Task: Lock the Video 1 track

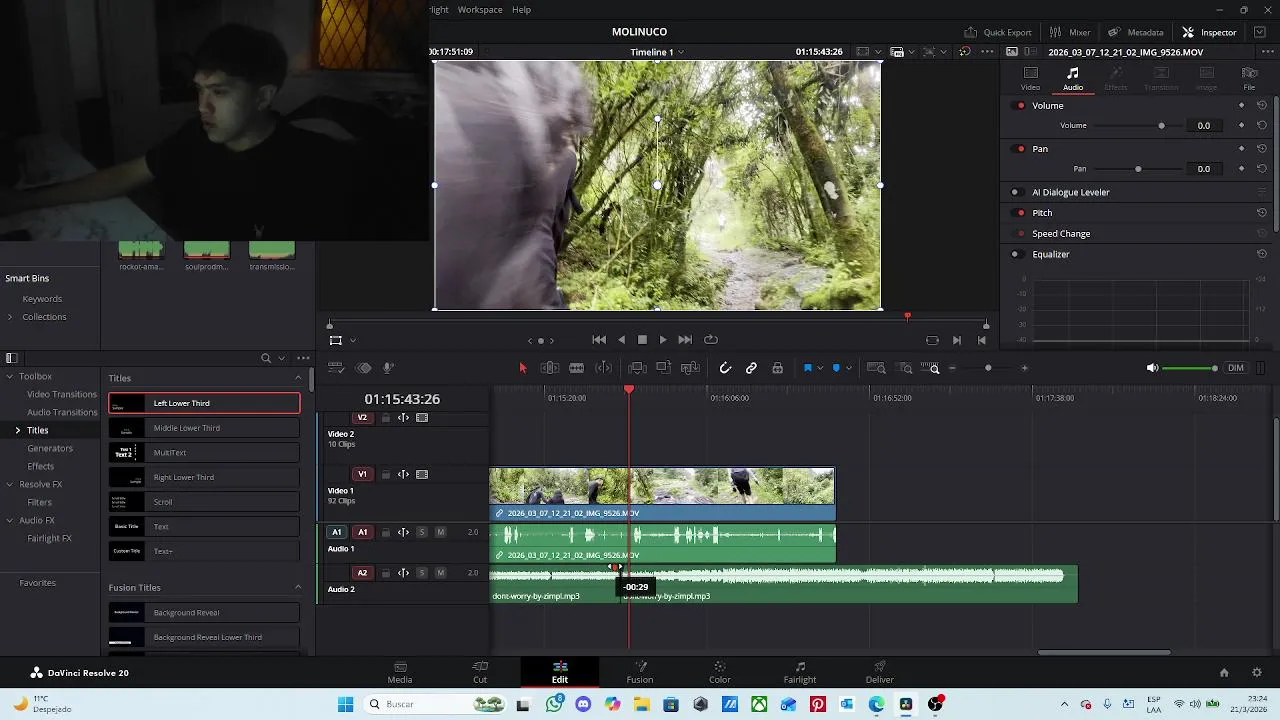Action: pos(386,475)
